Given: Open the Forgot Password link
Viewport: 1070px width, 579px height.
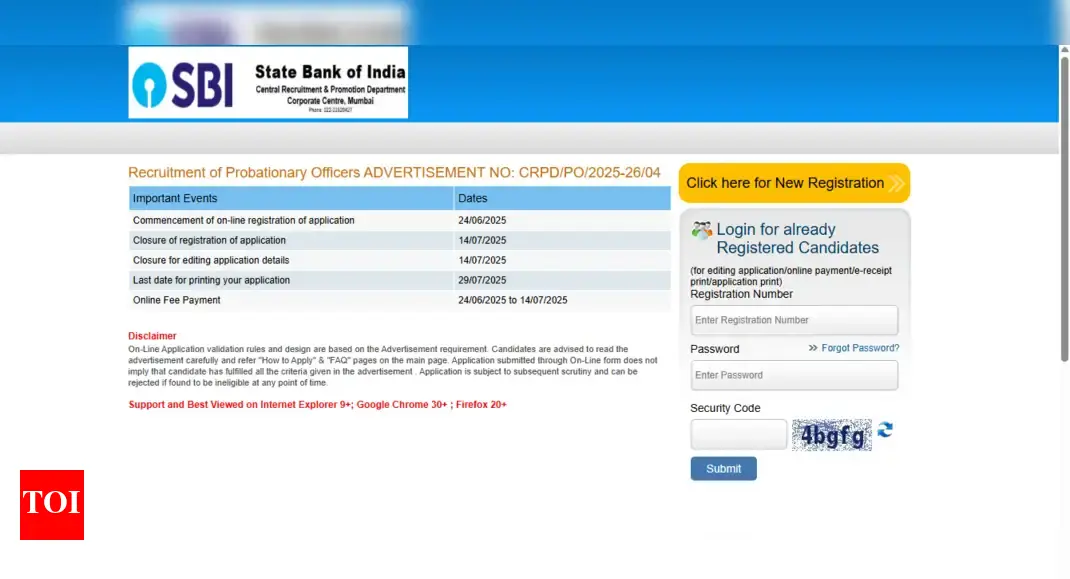Looking at the screenshot, I should point(860,348).
